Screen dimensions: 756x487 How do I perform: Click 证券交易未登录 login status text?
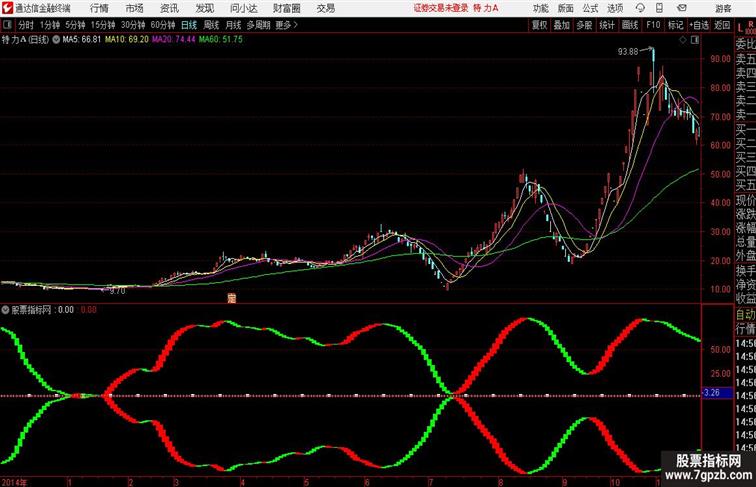click(441, 8)
